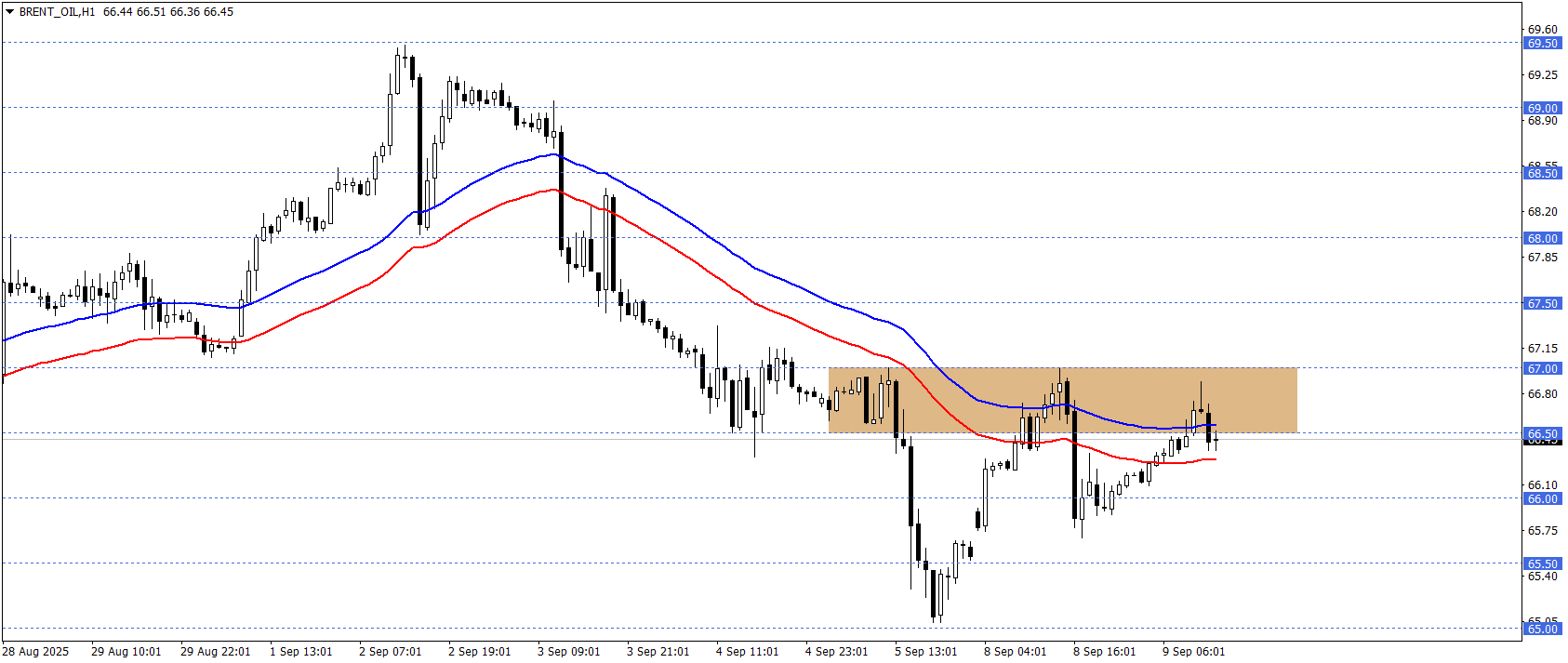
Task: Click the 65.75 price axis label
Action: click(x=1543, y=531)
